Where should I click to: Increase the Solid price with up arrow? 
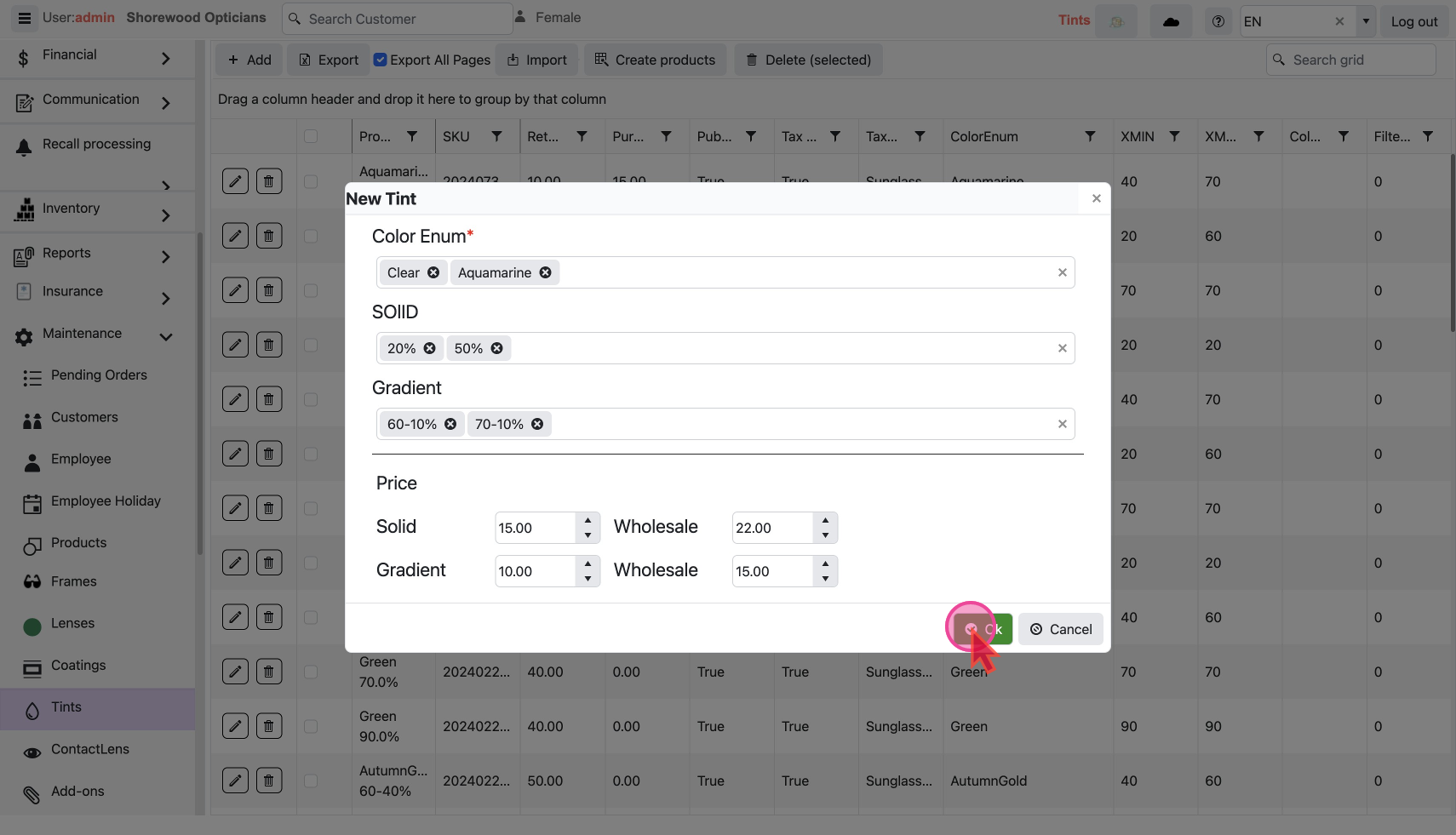click(588, 520)
